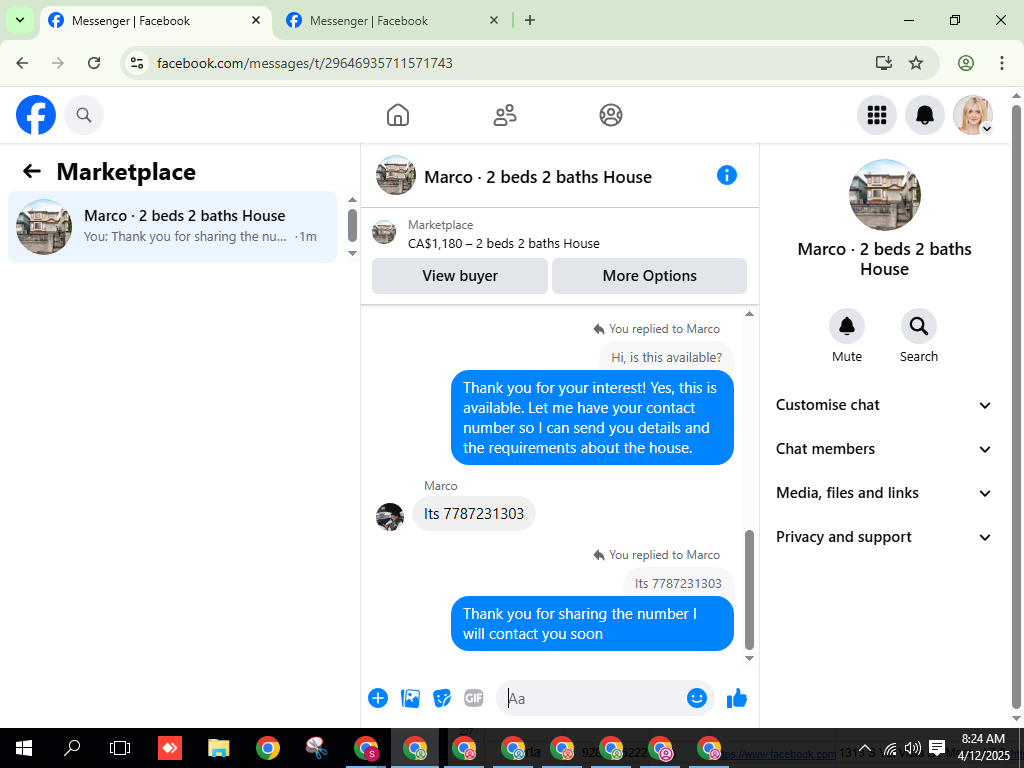Bookmark this page with star icon
The image size is (1024, 768).
[x=916, y=63]
